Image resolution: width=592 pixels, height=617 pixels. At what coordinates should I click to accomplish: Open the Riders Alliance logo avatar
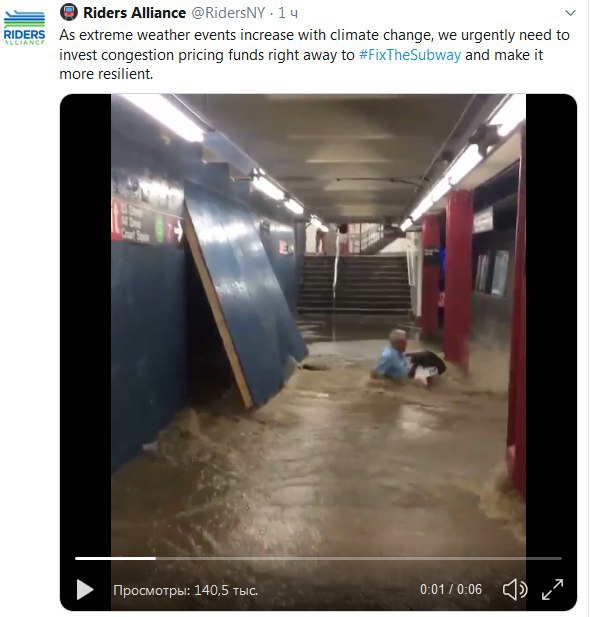[24, 28]
